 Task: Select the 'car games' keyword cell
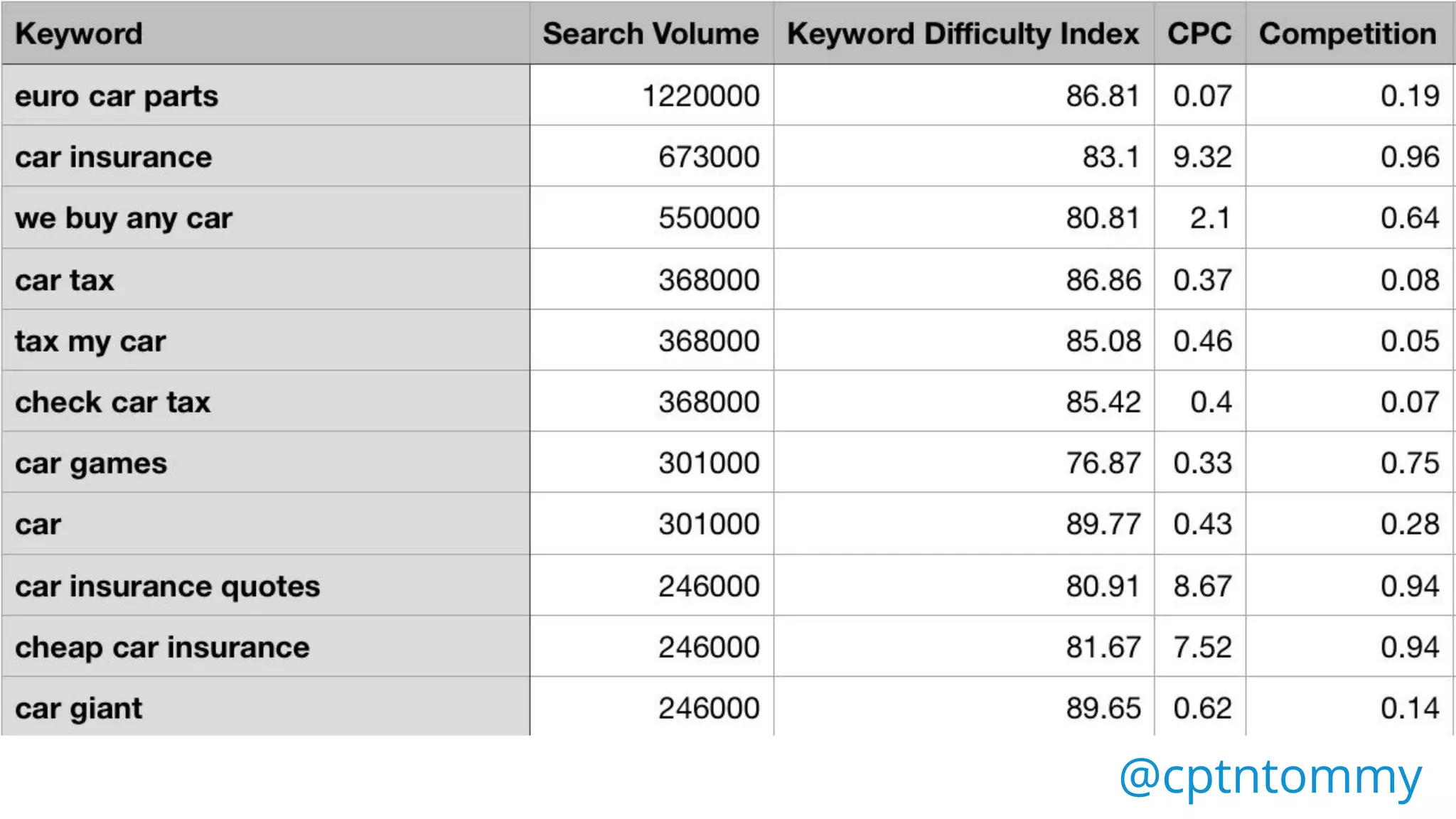[x=91, y=464]
